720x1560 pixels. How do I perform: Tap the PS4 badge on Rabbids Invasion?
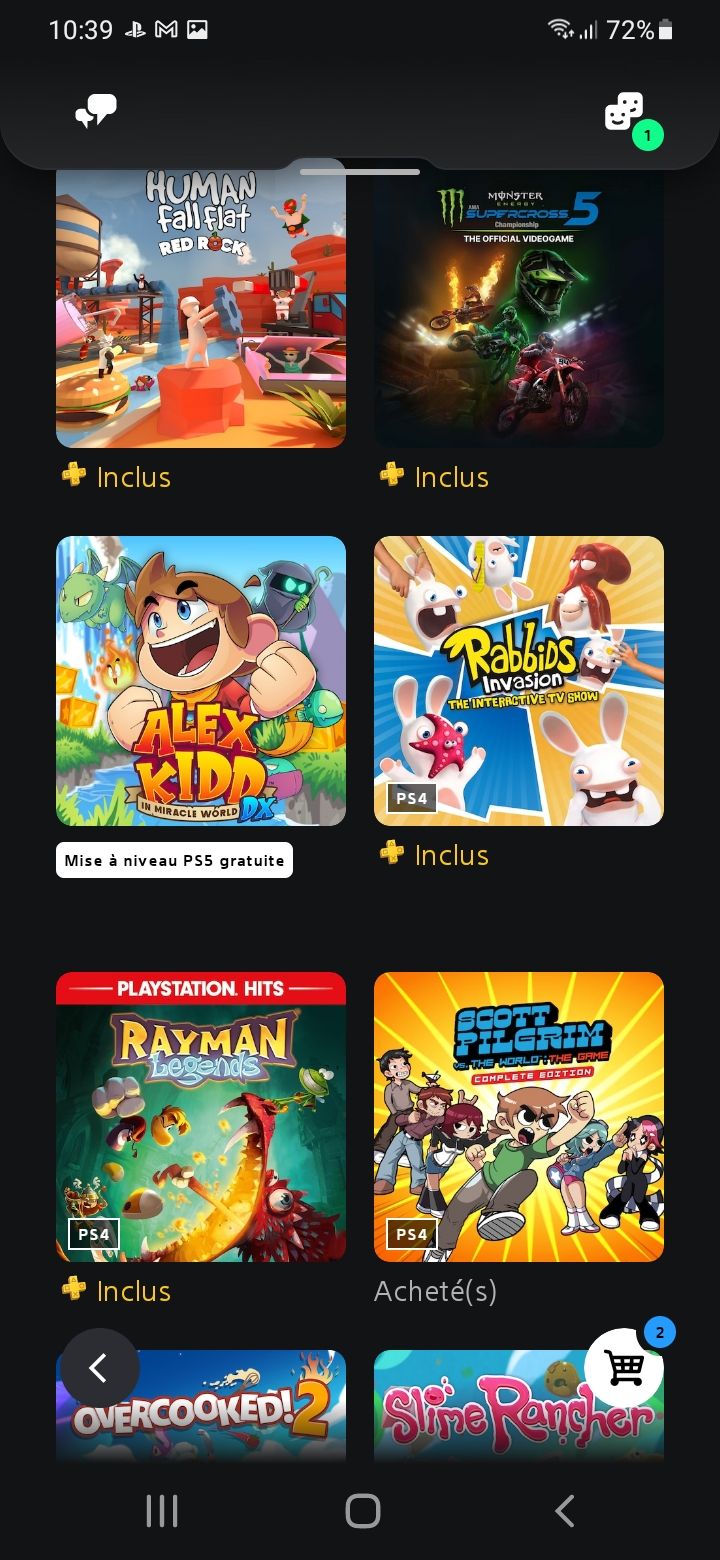(412, 798)
